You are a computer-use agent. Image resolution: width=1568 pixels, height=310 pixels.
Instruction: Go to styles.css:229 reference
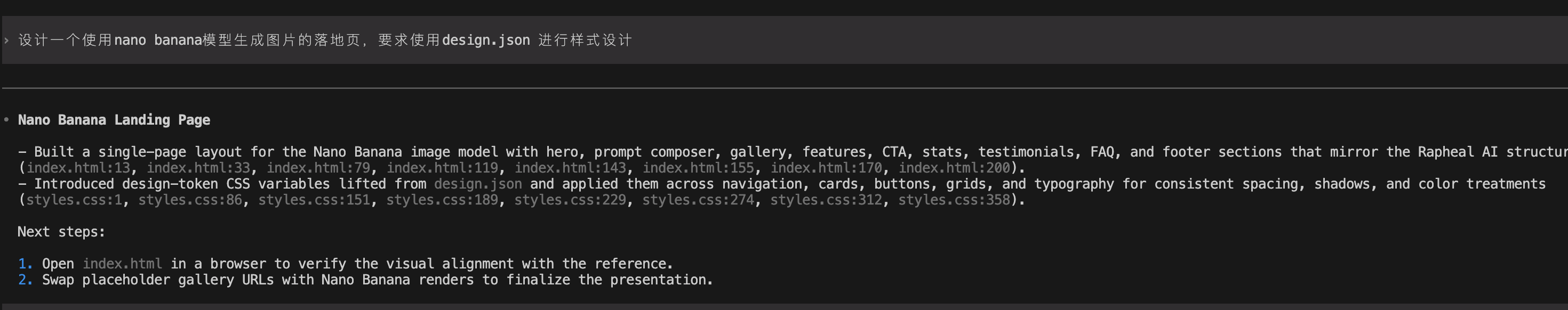click(x=570, y=200)
